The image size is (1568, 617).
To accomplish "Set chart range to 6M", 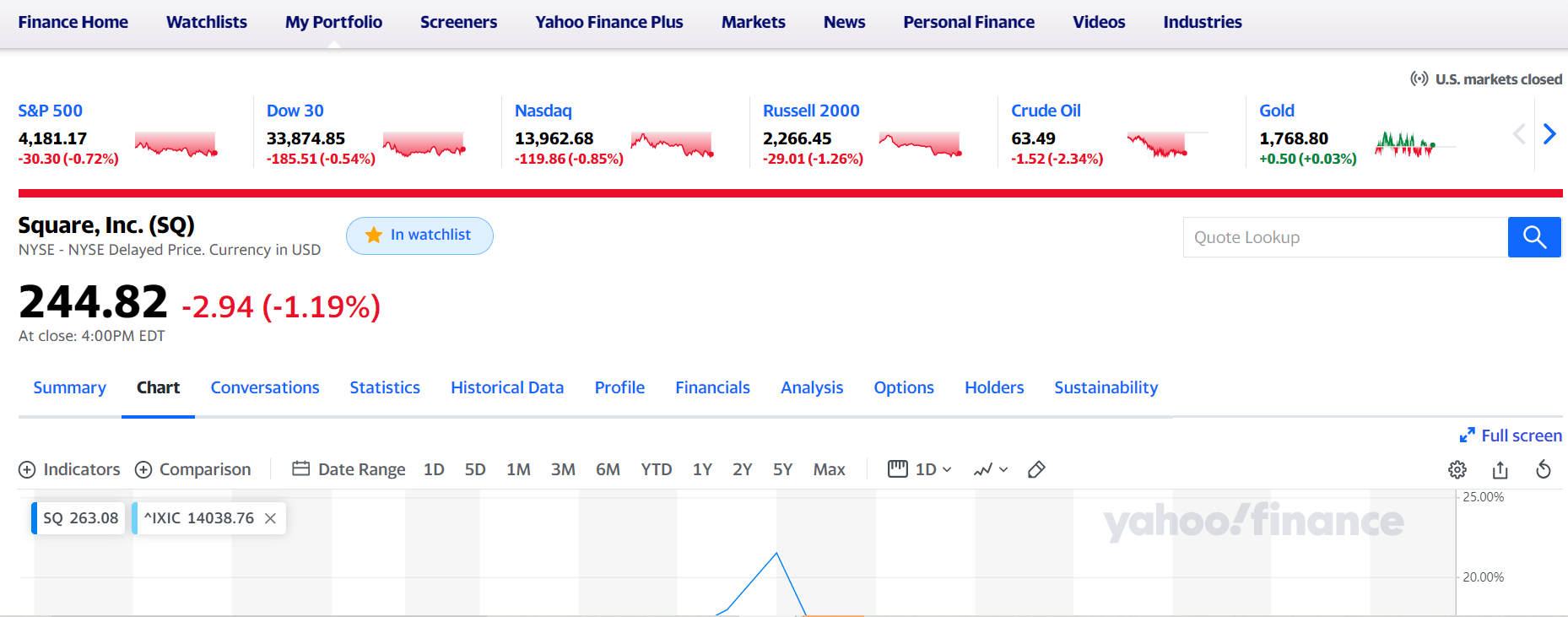I will point(608,469).
